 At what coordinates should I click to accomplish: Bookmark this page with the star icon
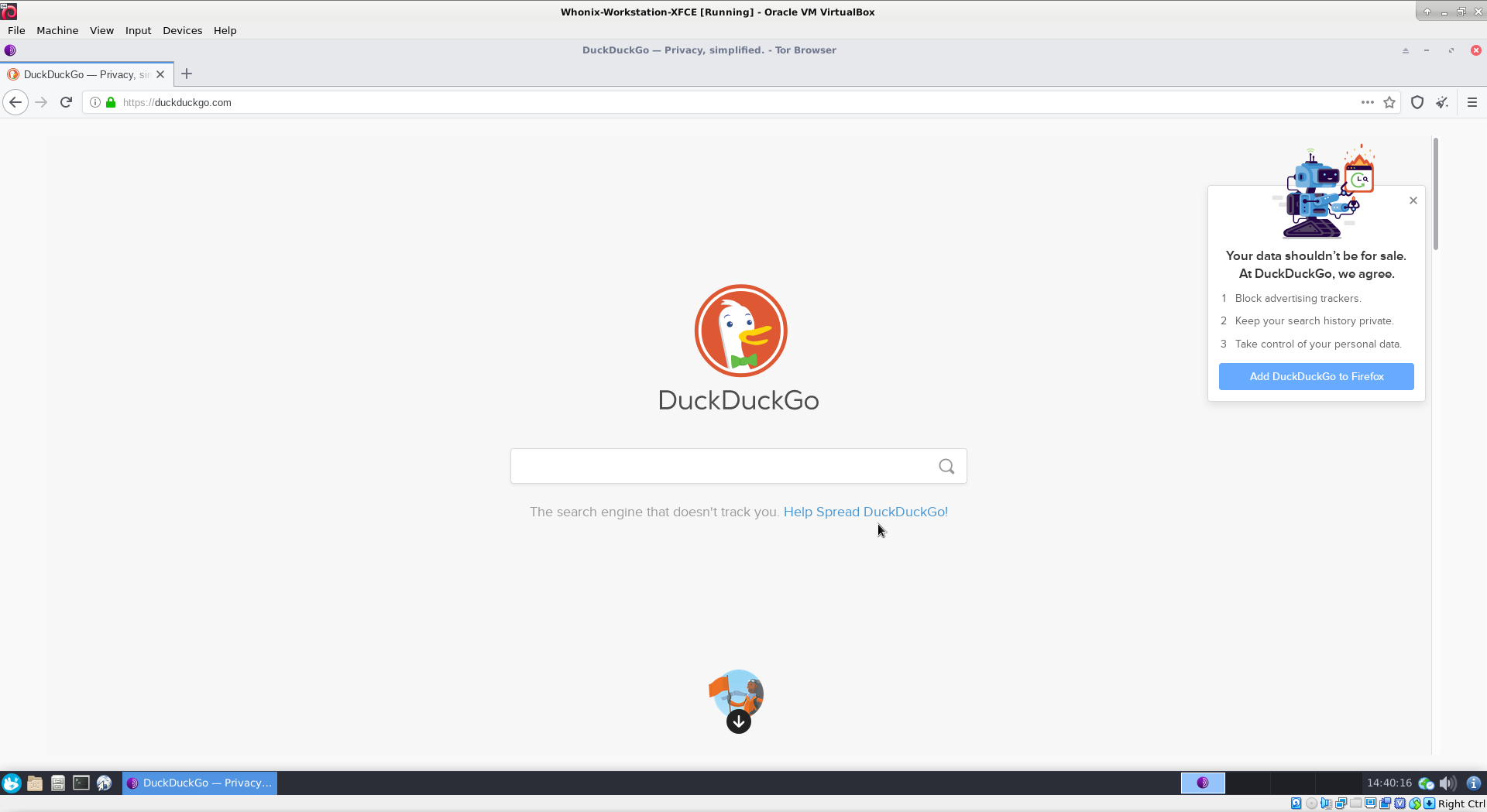1389,102
